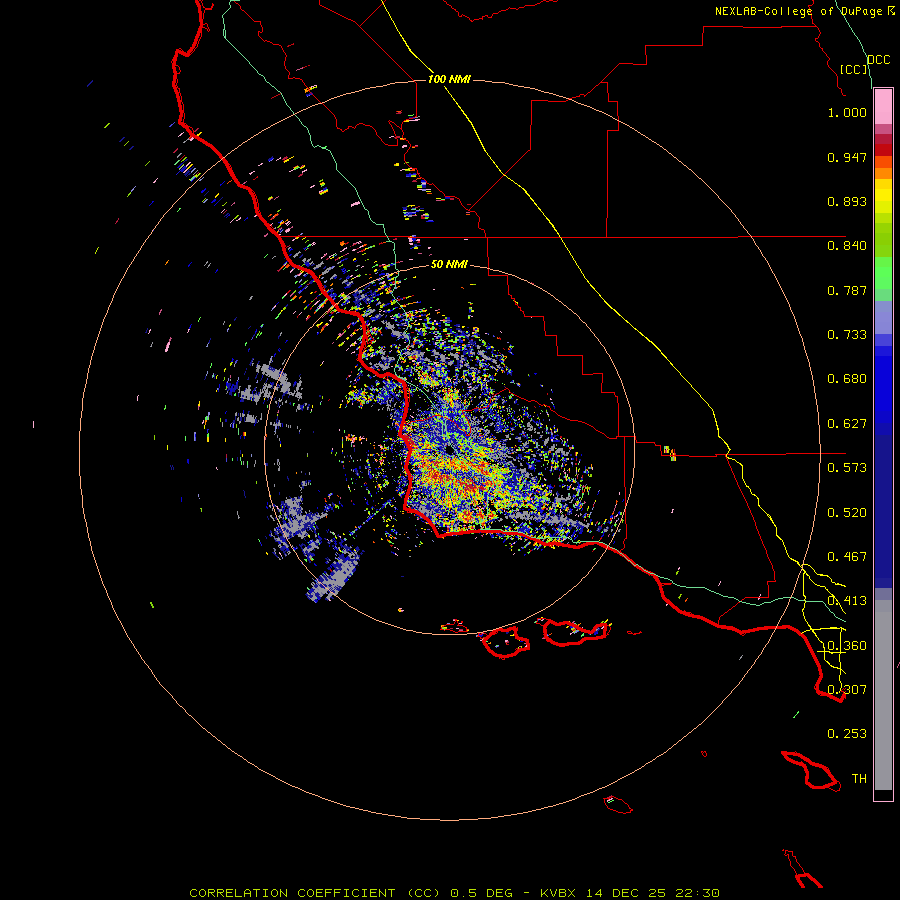Click the 0.253 scale value
The width and height of the screenshot is (900, 900).
coord(847,734)
